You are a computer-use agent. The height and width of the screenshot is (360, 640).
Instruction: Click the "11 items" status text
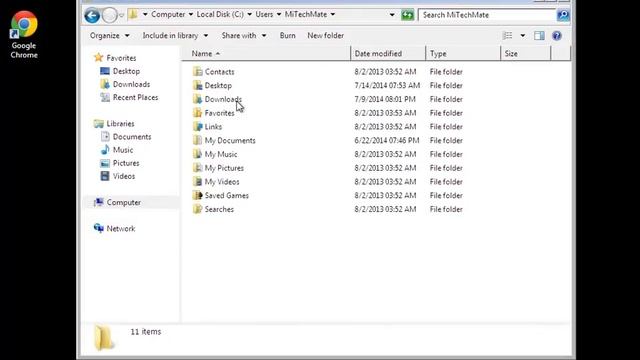tap(146, 332)
